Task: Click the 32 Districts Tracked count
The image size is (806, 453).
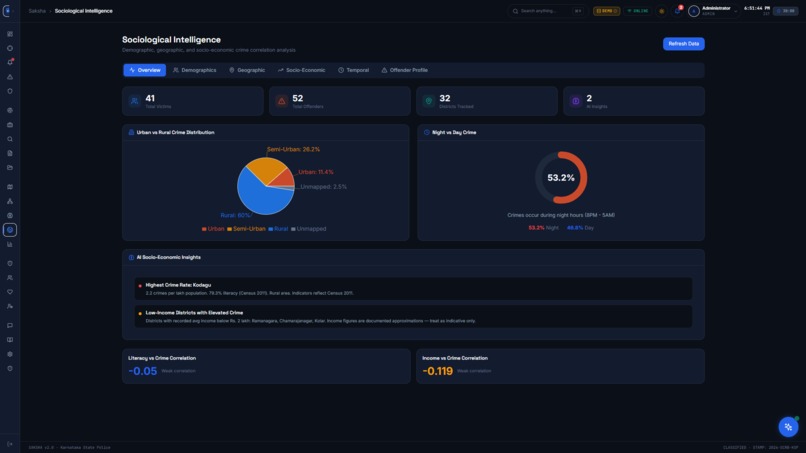Action: [445, 98]
